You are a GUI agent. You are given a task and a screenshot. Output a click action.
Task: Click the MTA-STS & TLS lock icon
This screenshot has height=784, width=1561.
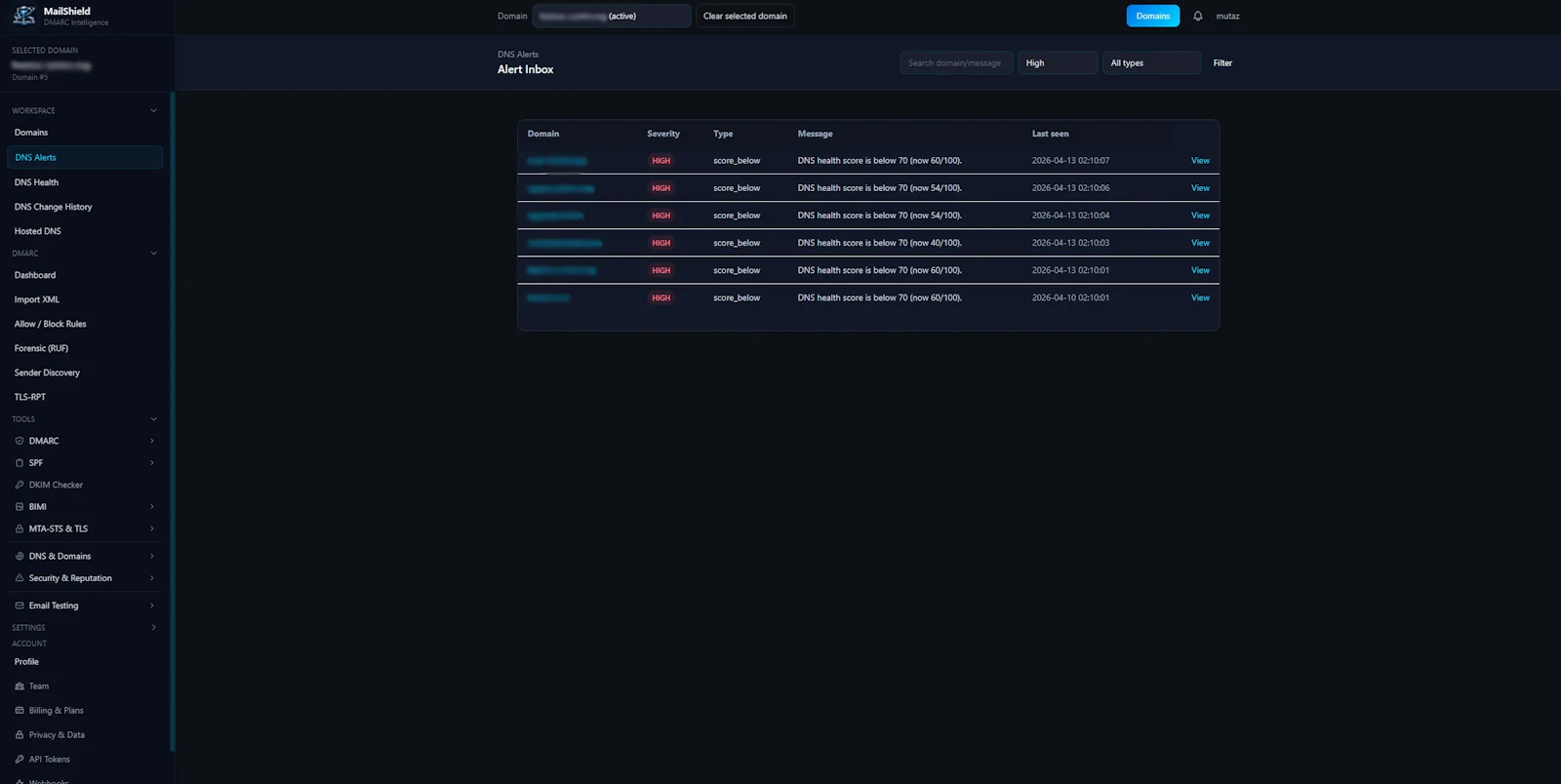point(20,529)
